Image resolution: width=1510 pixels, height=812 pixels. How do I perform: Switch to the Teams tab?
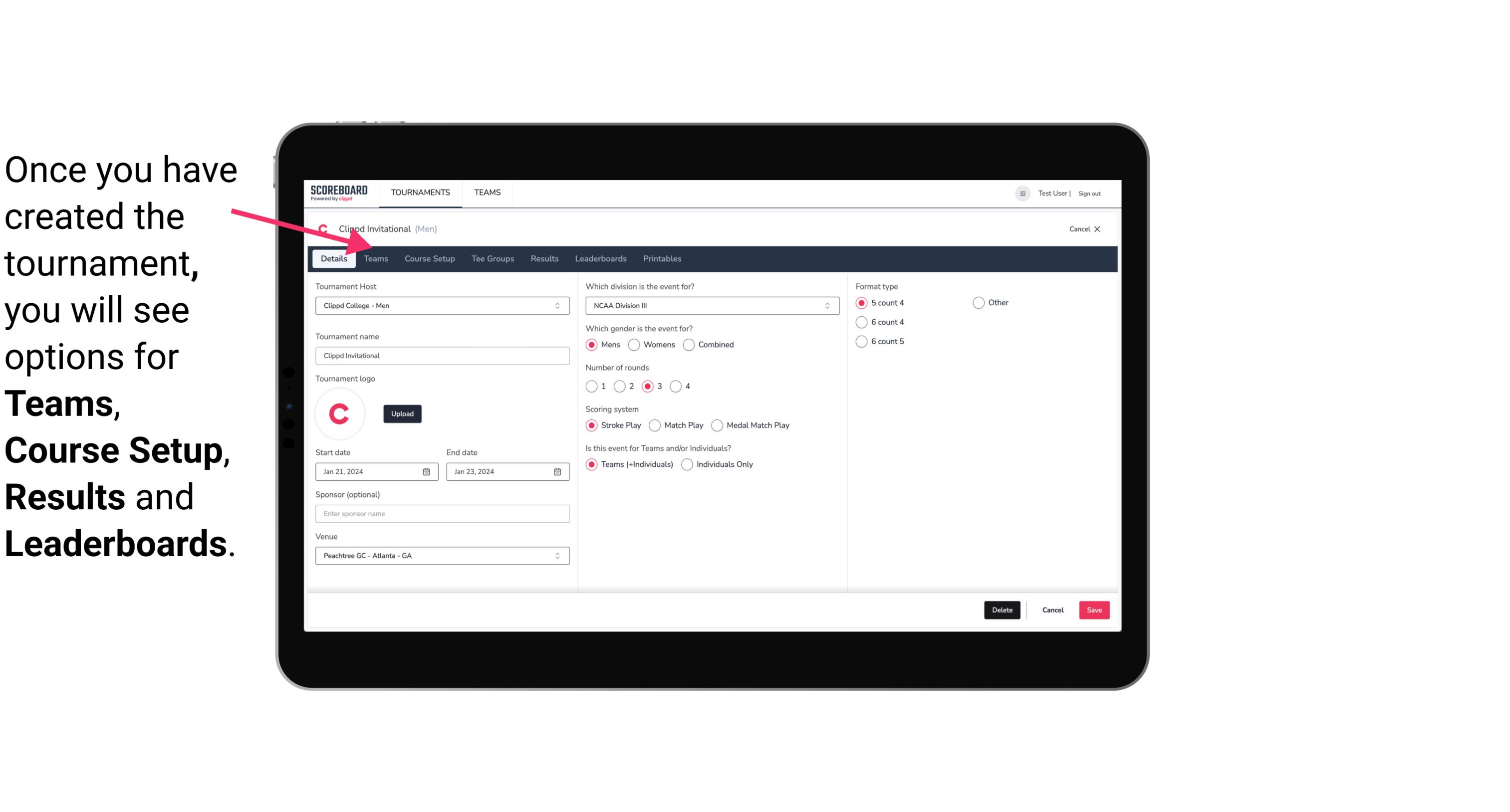pos(376,259)
